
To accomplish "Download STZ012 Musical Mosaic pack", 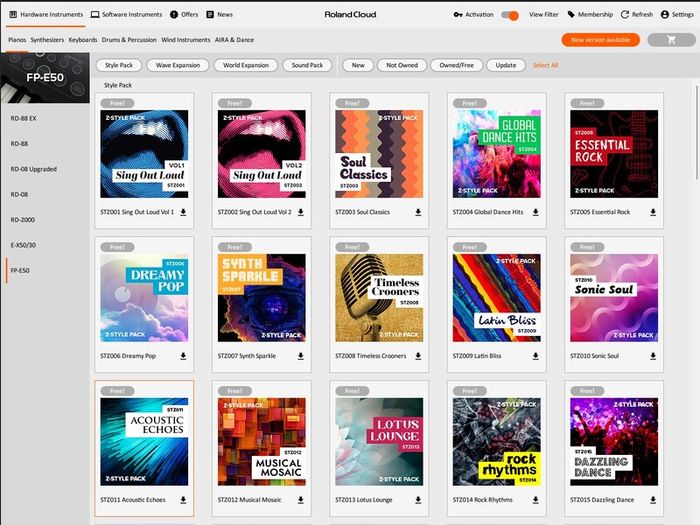I will [x=300, y=500].
